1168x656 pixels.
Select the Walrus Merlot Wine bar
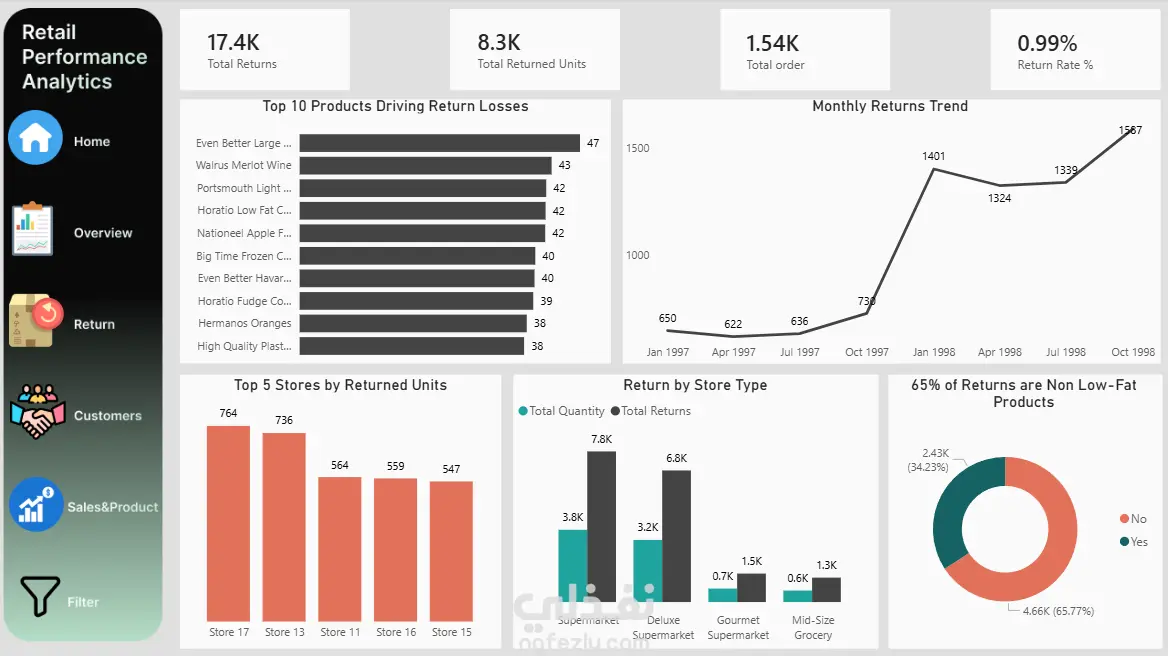pyautogui.click(x=425, y=165)
